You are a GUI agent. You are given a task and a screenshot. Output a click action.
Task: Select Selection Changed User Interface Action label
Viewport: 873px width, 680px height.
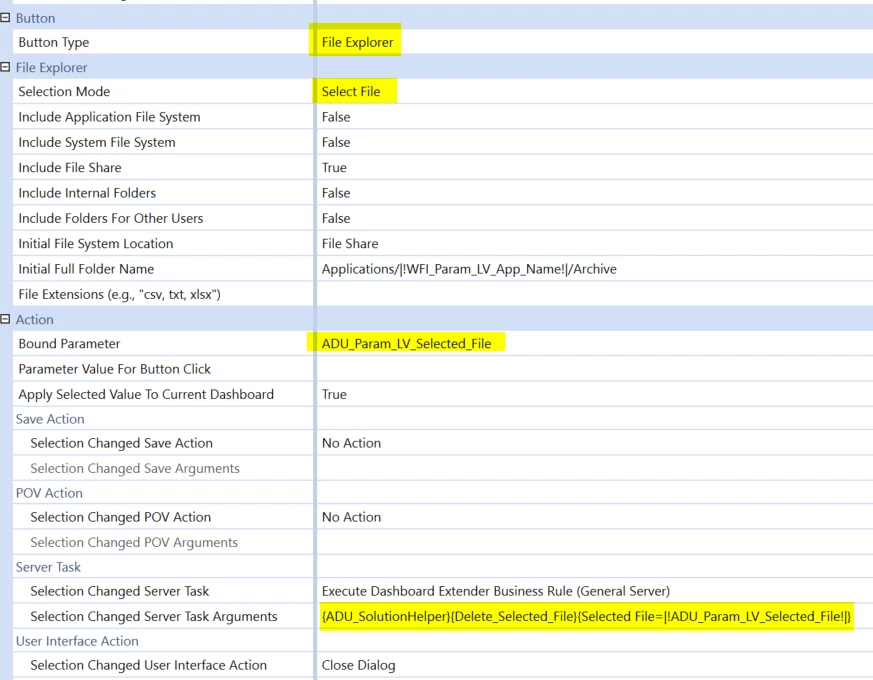tap(149, 665)
